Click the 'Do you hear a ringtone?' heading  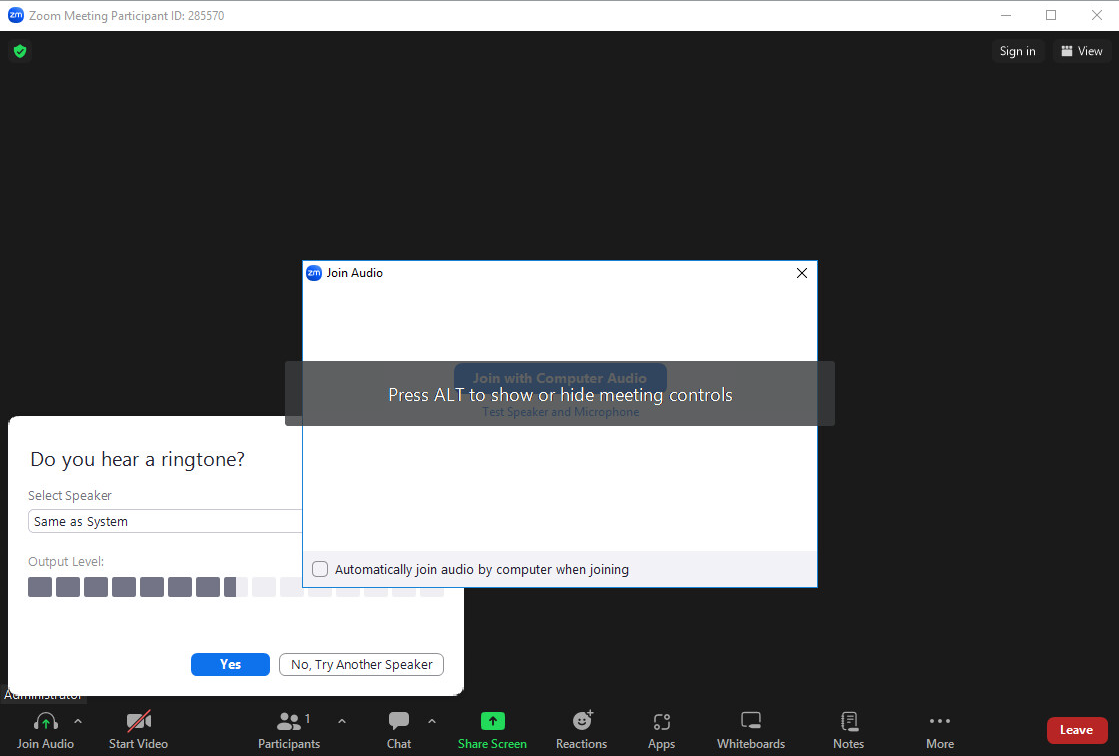coord(138,459)
